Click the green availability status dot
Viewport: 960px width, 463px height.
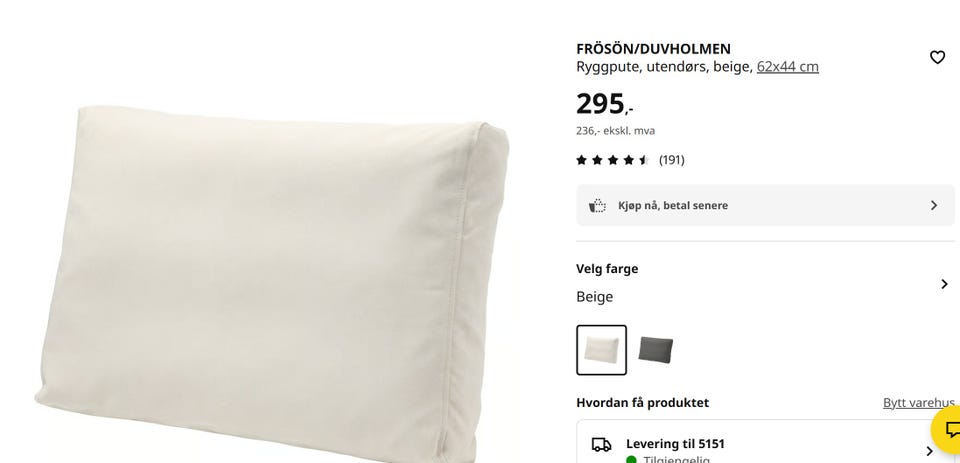(631, 460)
